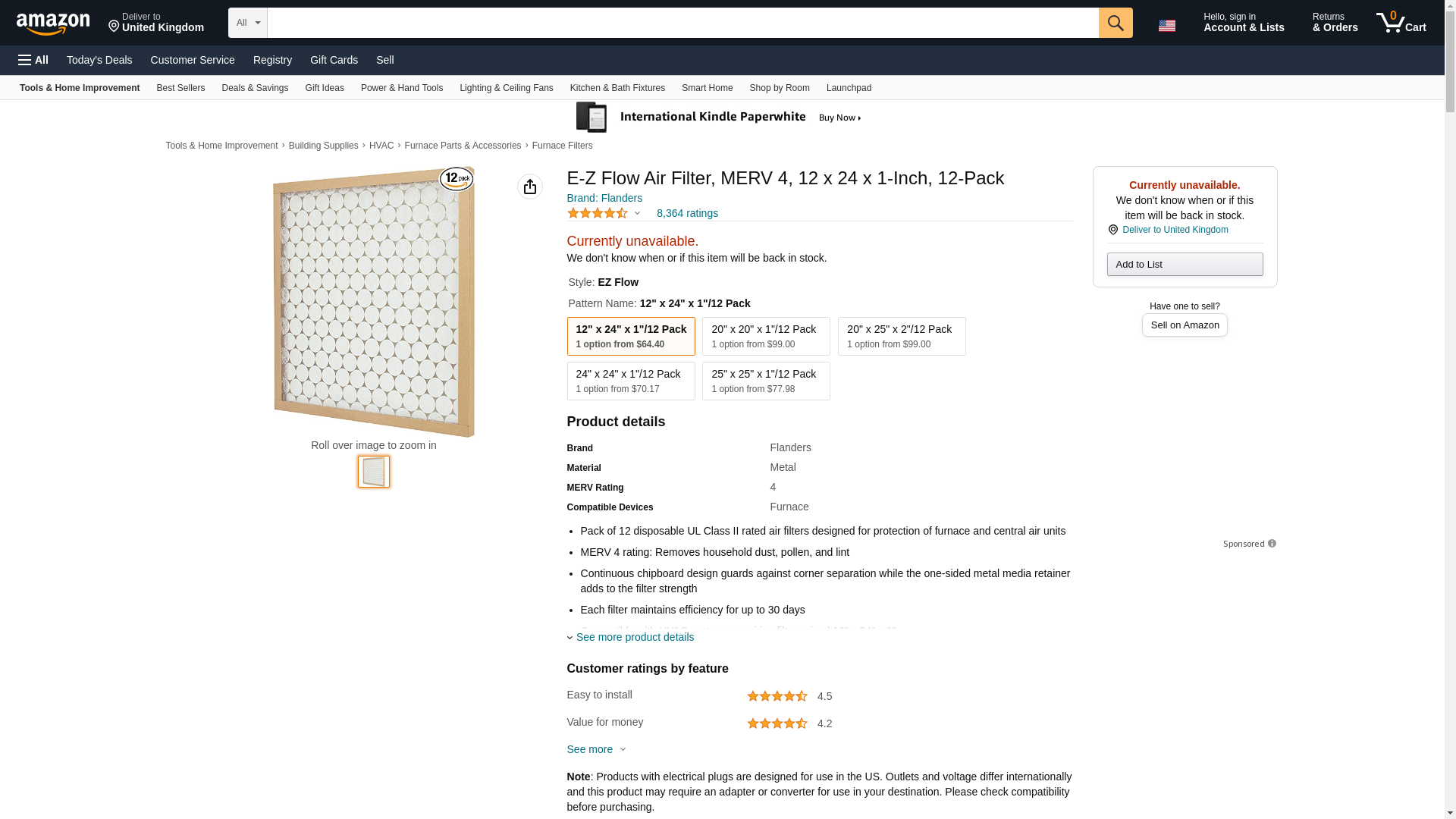This screenshot has width=1456, height=819.
Task: Open the hamburger All menu
Action: 33,60
